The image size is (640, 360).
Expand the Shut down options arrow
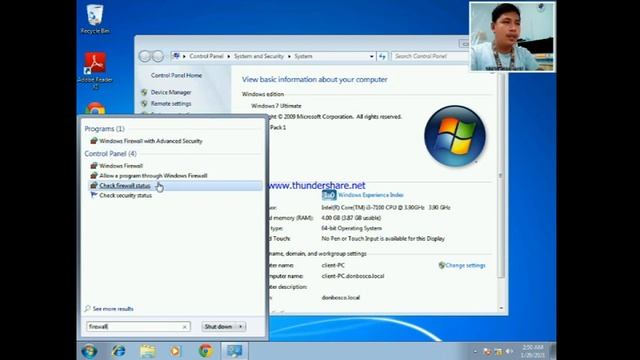coord(241,327)
